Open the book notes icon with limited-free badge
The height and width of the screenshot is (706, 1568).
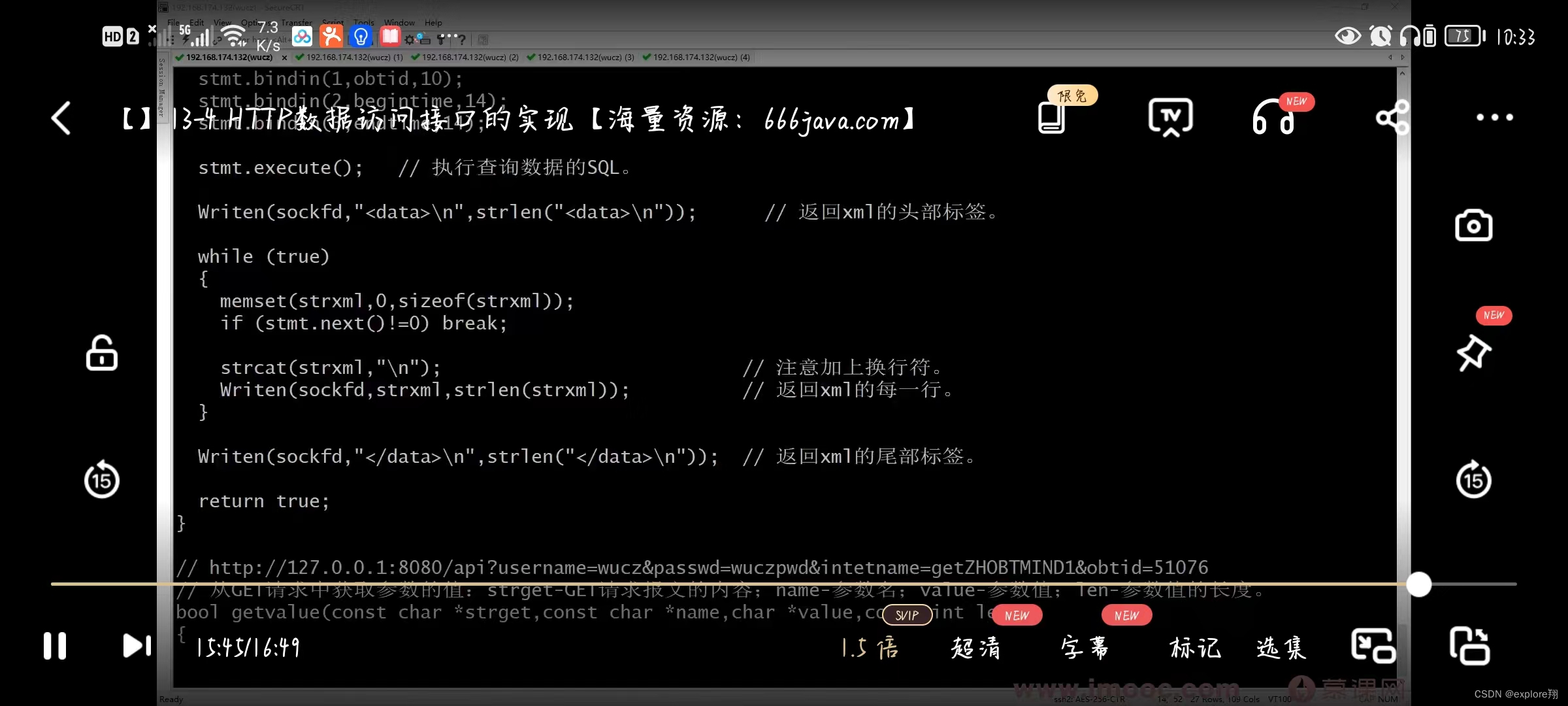pos(1051,118)
